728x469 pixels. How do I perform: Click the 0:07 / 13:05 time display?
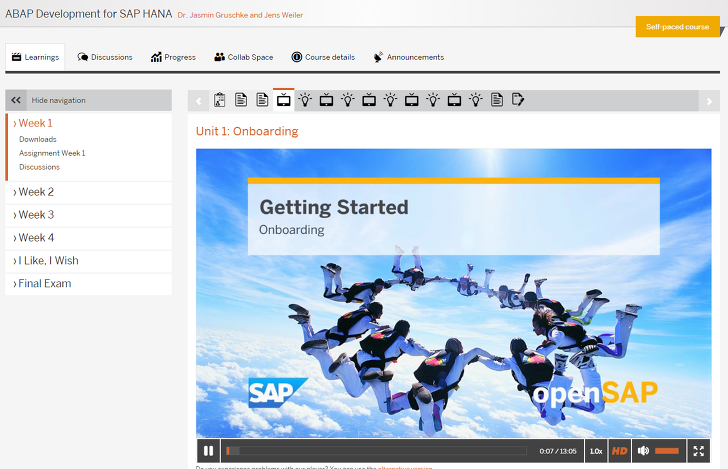point(558,451)
